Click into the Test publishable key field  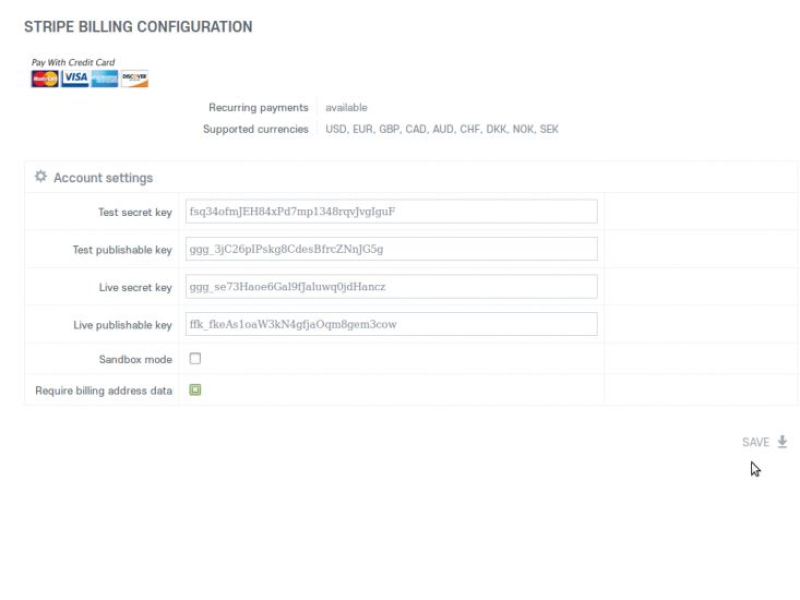tap(391, 249)
